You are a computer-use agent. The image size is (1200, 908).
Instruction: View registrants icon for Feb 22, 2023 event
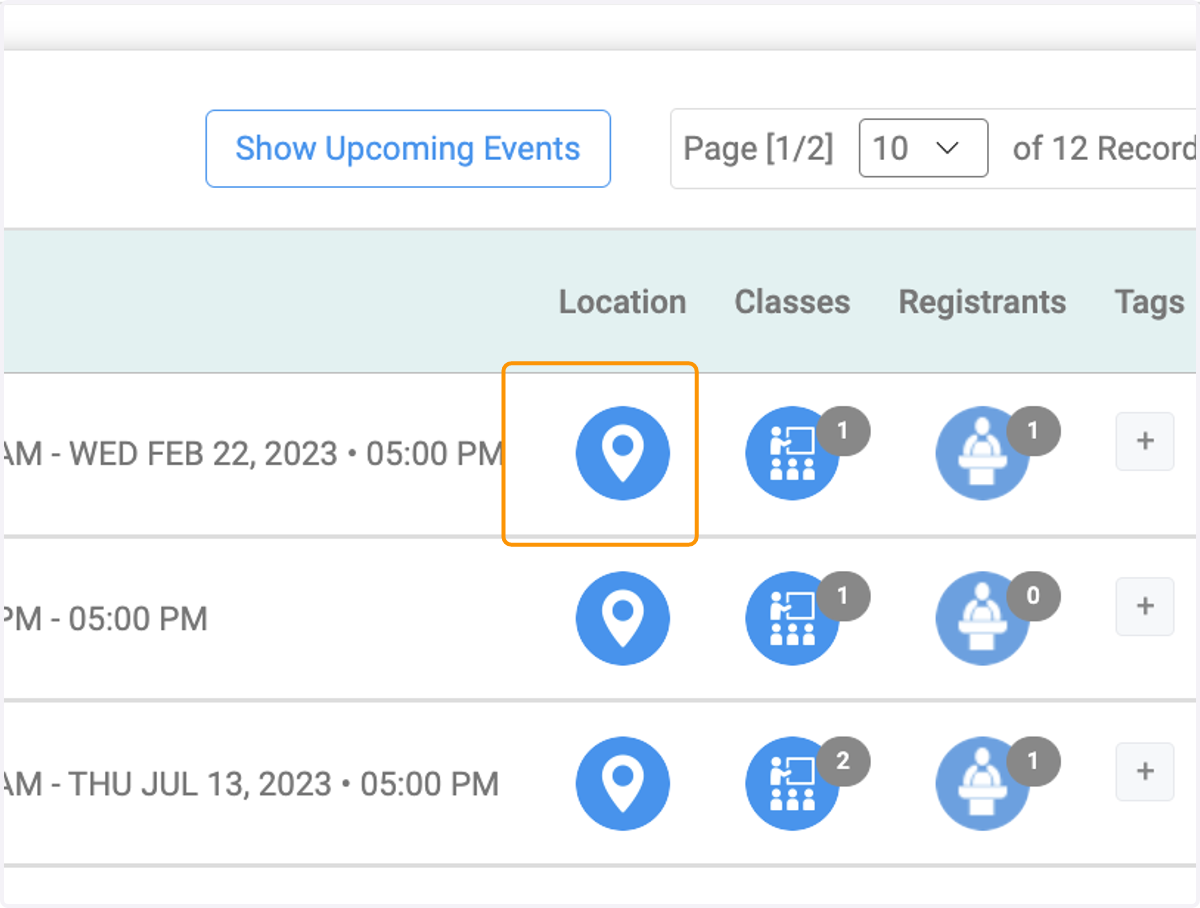click(x=982, y=453)
